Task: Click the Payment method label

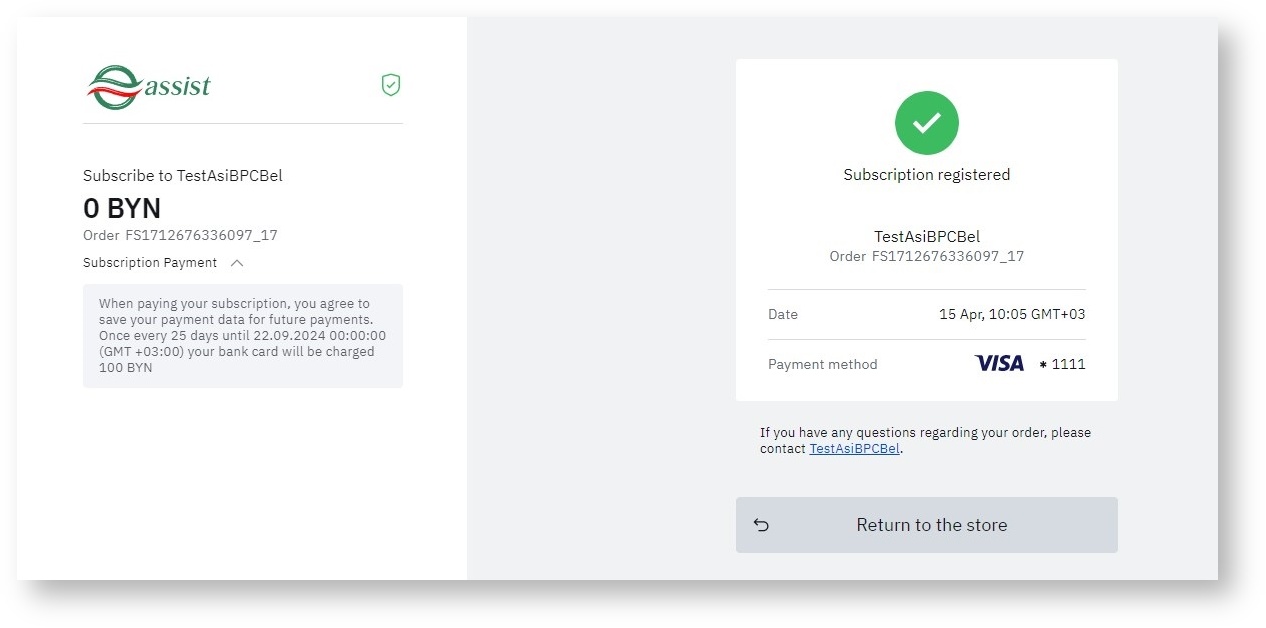Action: pyautogui.click(x=822, y=364)
